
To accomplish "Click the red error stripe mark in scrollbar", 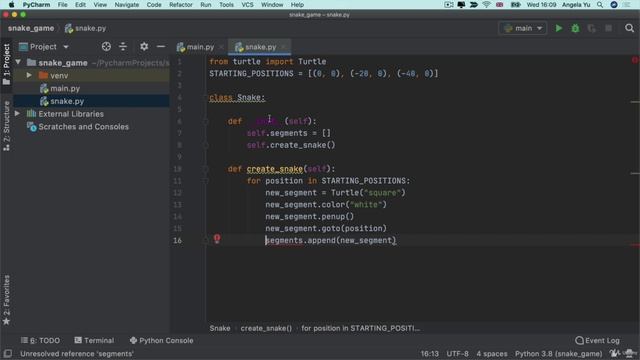I will coord(635,245).
